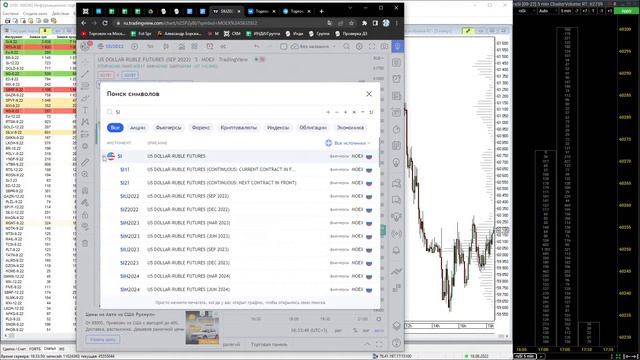Image resolution: width=640 pixels, height=360 pixels.
Task: Select the trend line drawing tool
Action: (85, 74)
